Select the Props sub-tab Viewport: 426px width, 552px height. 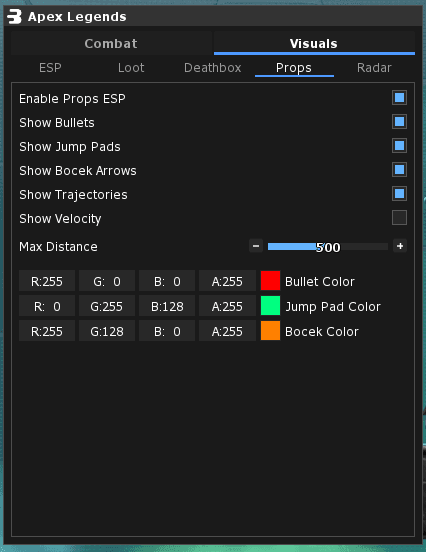coord(294,68)
